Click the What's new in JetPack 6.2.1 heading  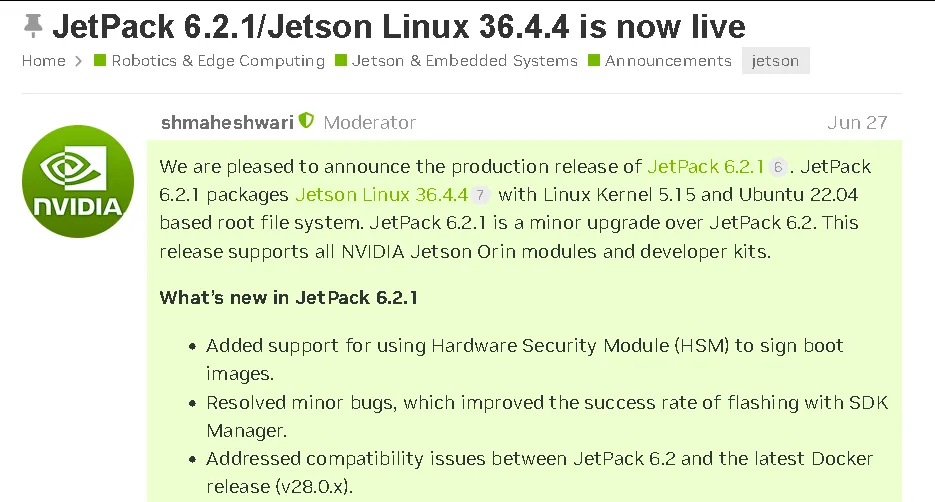[x=289, y=297]
